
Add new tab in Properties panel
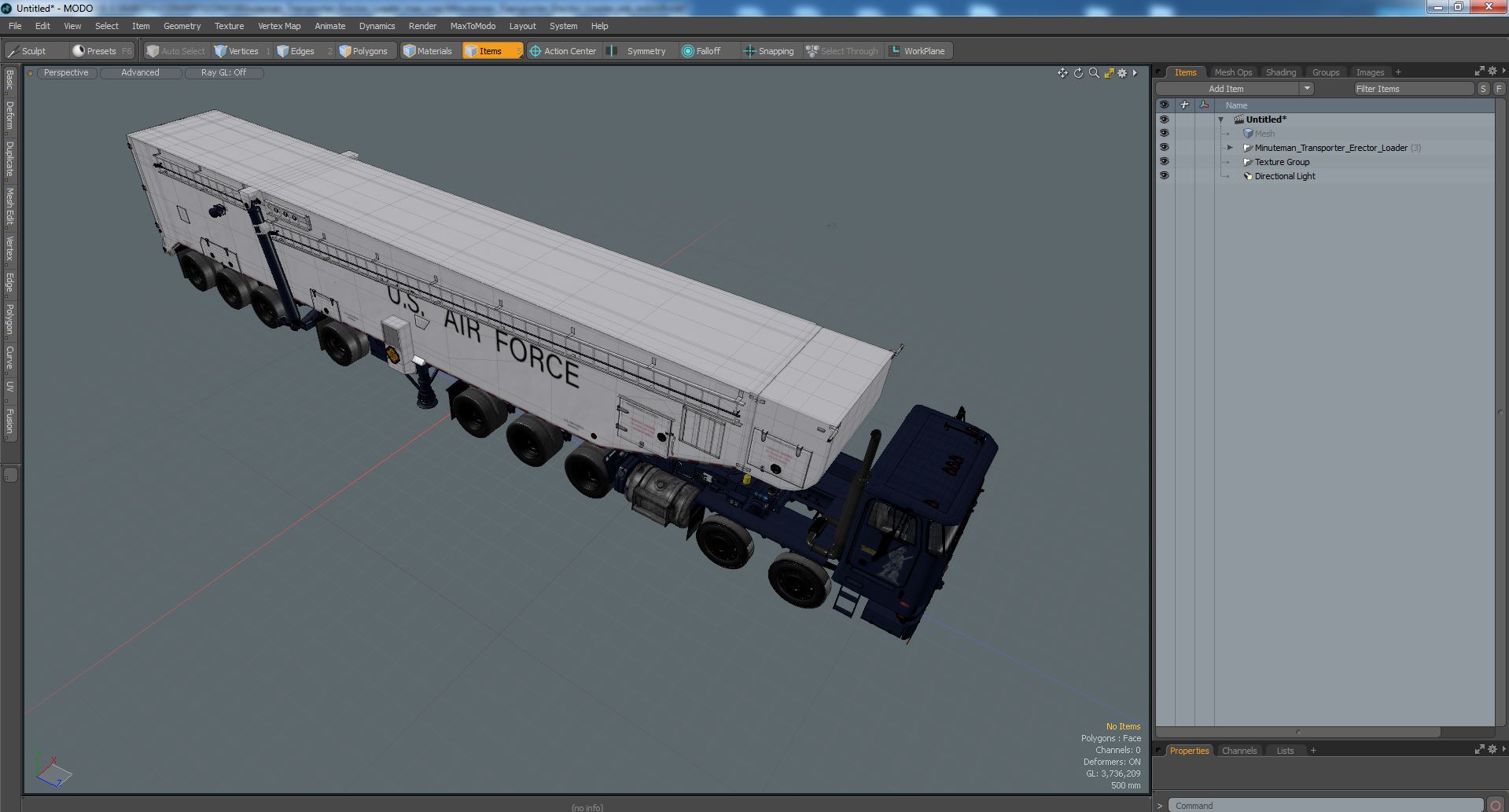click(x=1312, y=751)
